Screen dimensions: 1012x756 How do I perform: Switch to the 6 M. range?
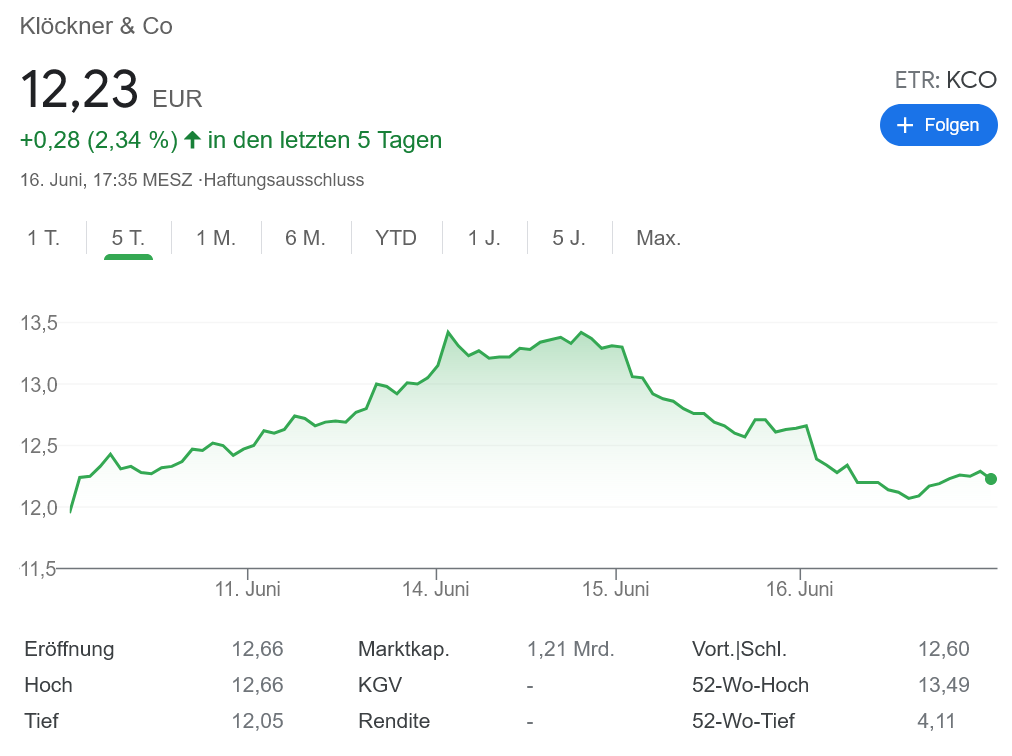tap(304, 237)
